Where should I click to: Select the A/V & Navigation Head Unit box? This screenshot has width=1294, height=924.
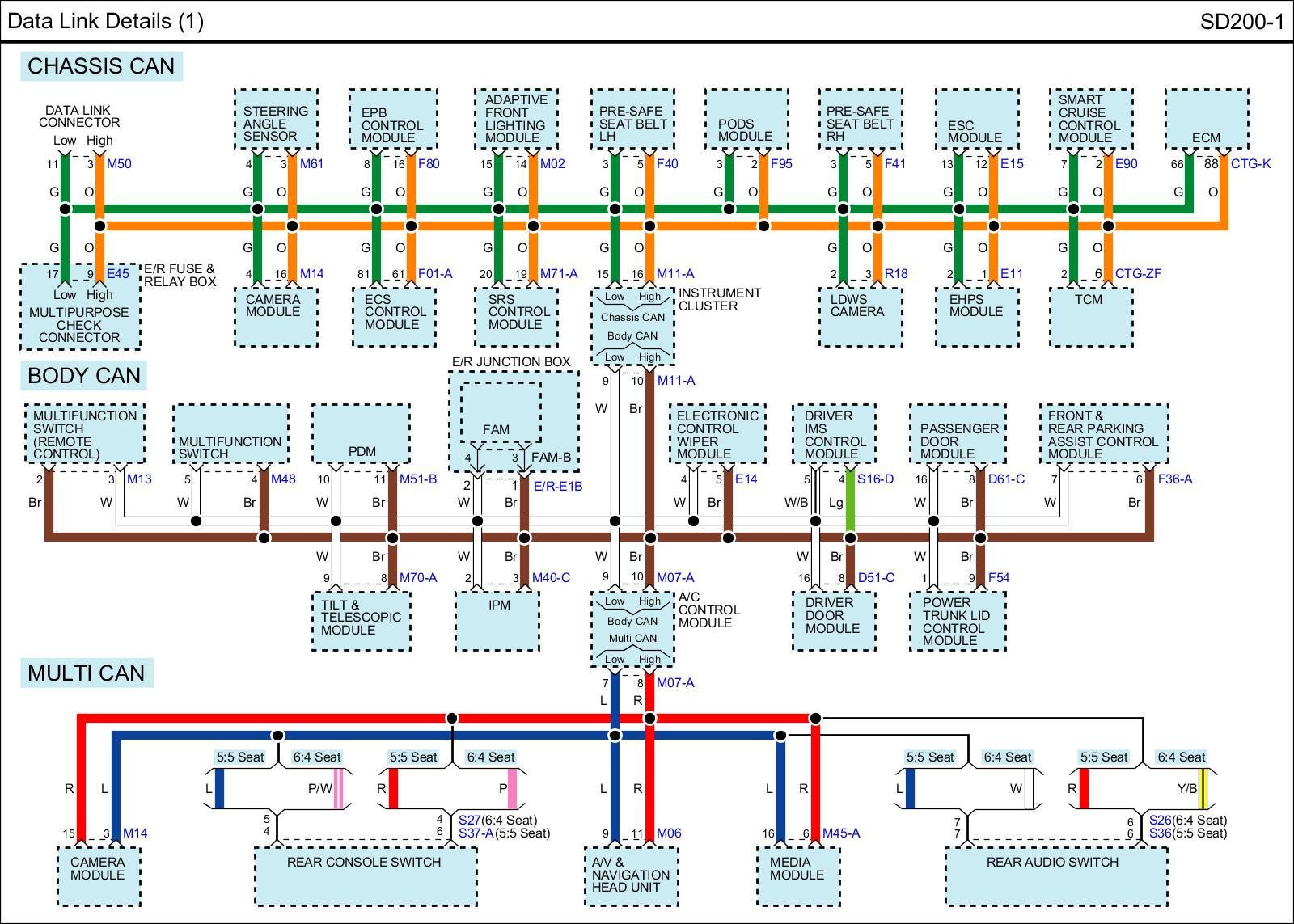tap(632, 876)
